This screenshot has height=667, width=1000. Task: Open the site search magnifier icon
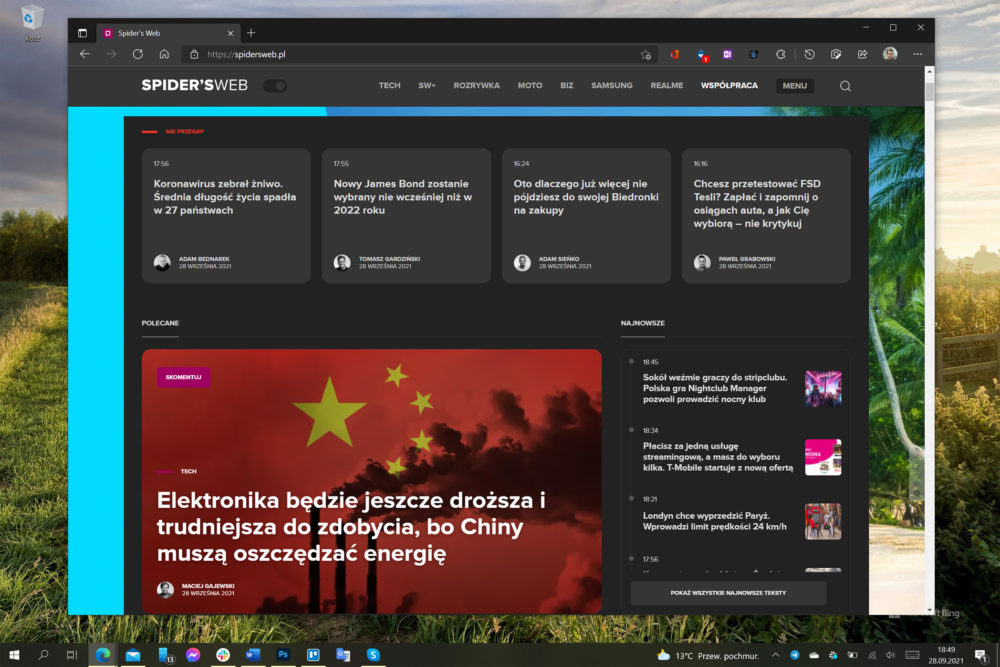pos(845,85)
